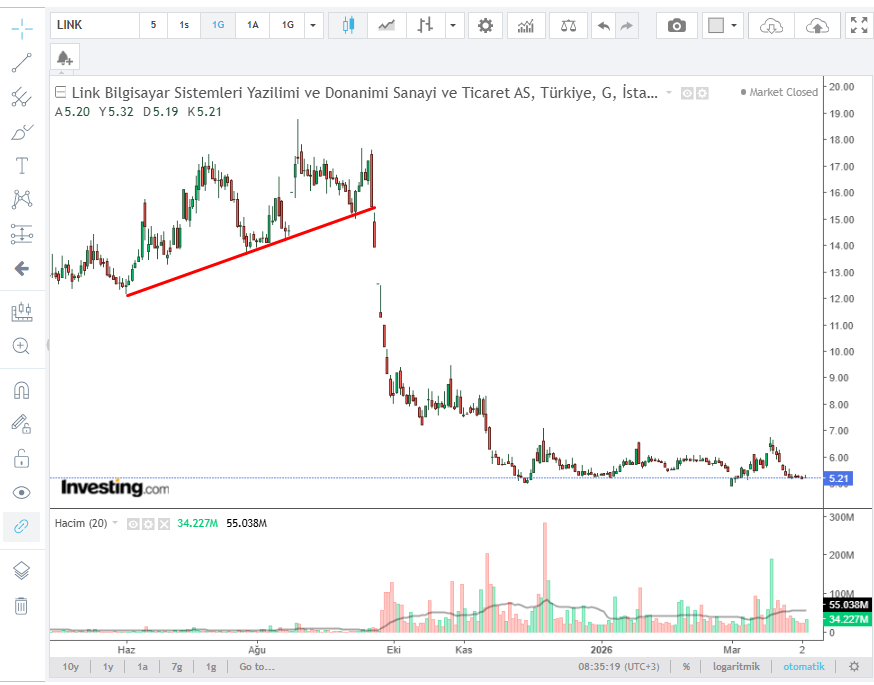Open the interval dropdown arrow
This screenshot has width=874, height=685.
tap(313, 25)
